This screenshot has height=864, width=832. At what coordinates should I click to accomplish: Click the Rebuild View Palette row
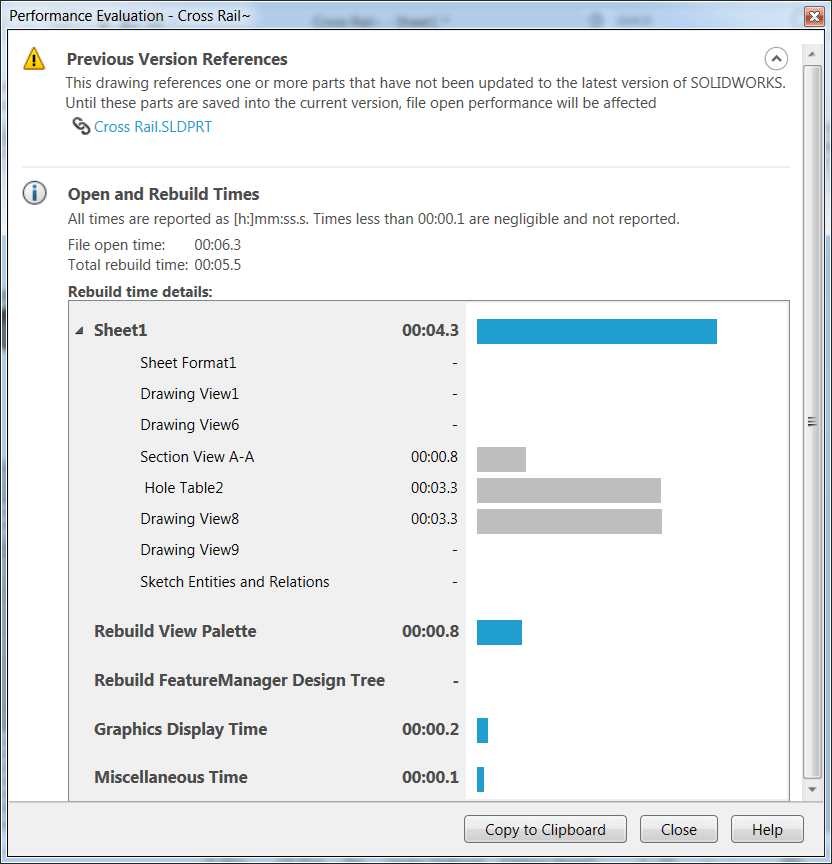pyautogui.click(x=175, y=631)
